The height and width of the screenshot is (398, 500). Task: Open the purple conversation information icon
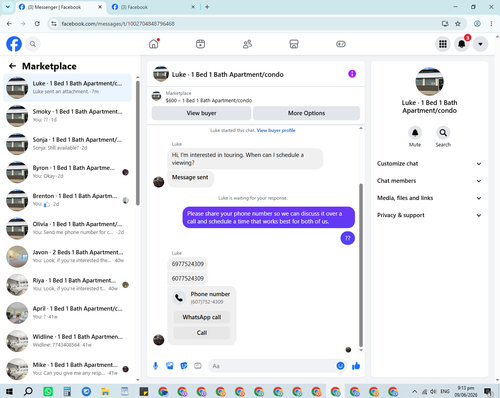(352, 74)
